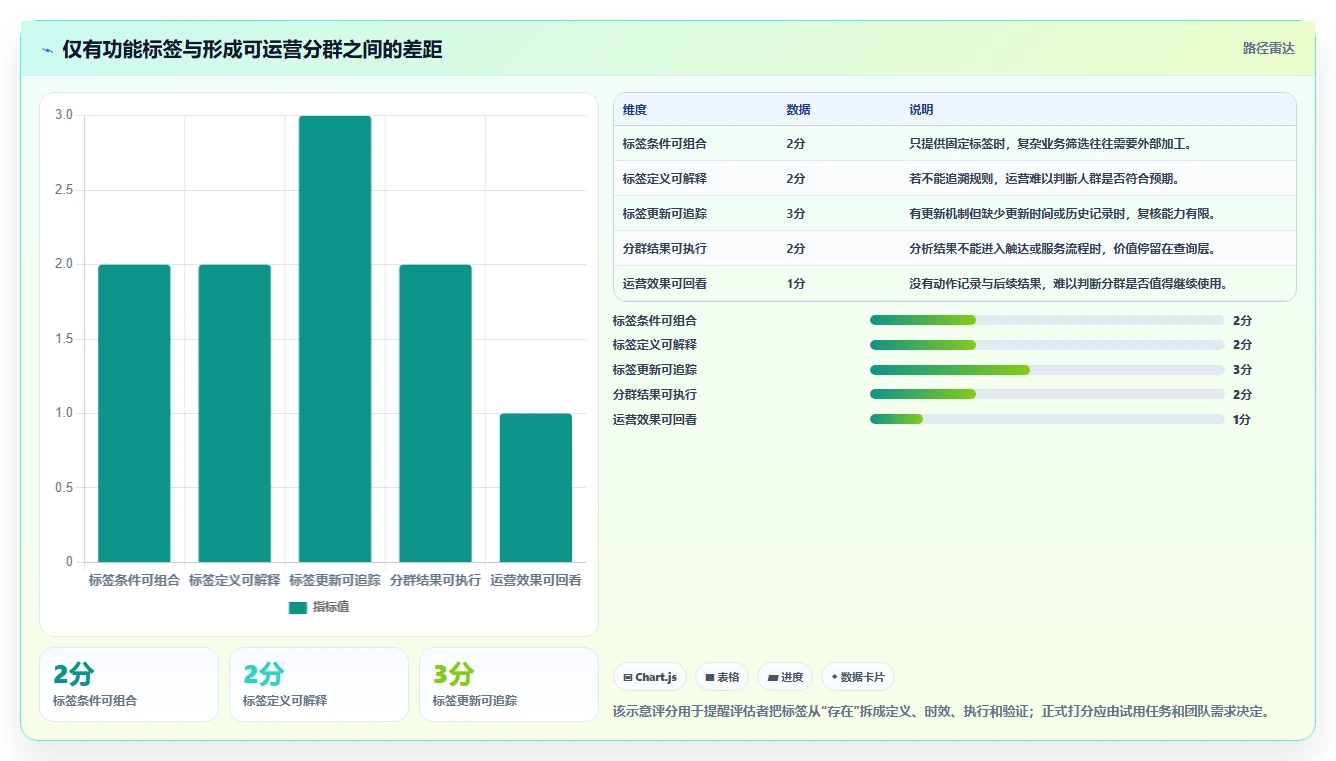
Task: Click the 3分 value beside progress bars
Action: [x=1243, y=370]
